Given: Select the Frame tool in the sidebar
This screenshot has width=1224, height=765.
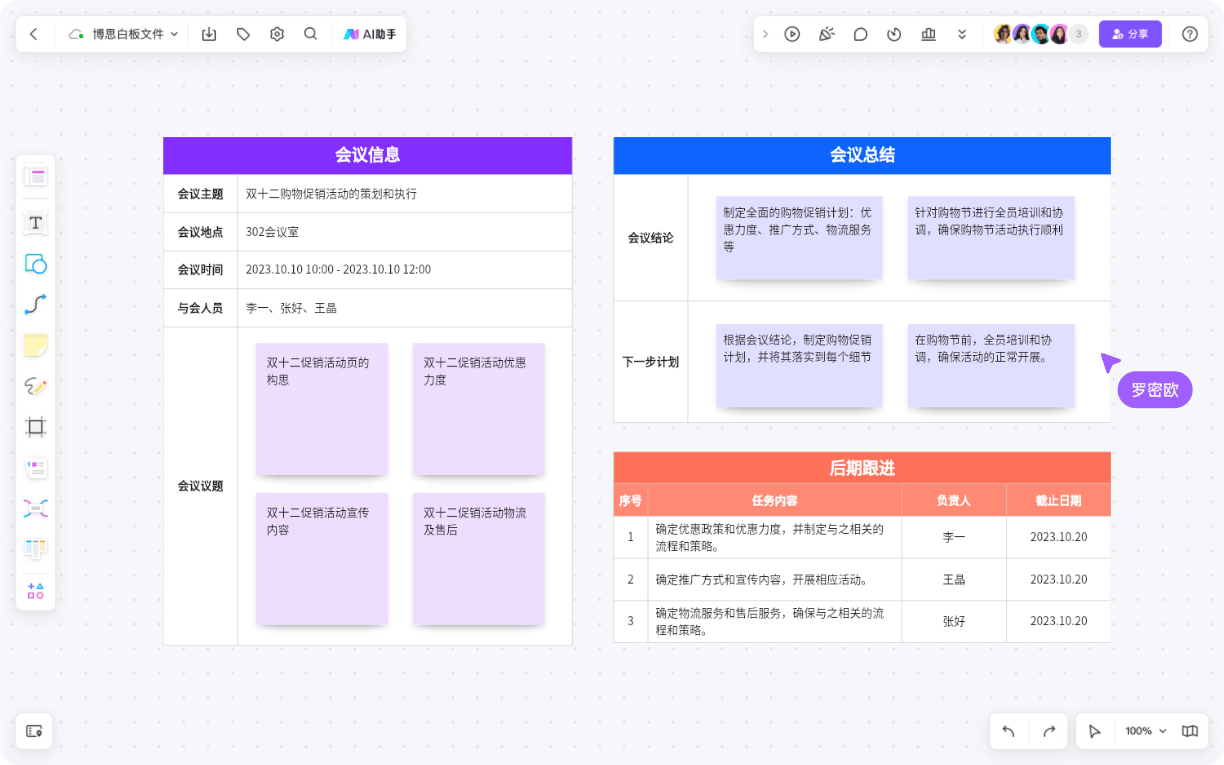Looking at the screenshot, I should click(x=35, y=427).
